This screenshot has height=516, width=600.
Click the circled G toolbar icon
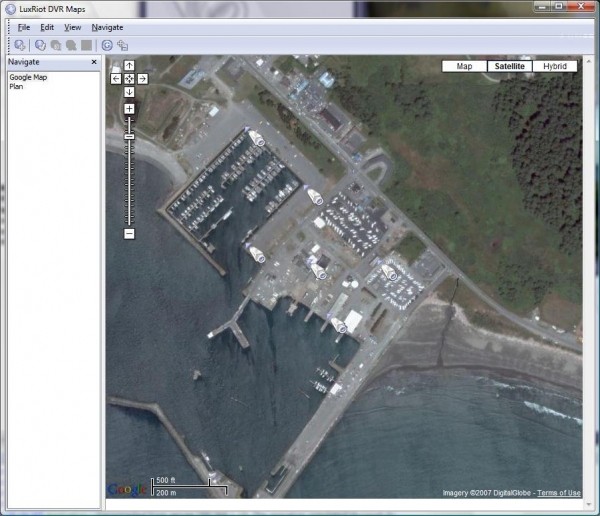coord(107,45)
